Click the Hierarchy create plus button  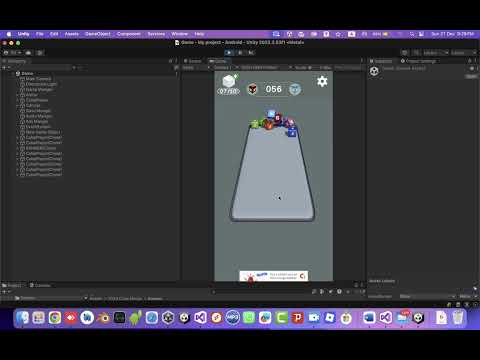(5, 68)
